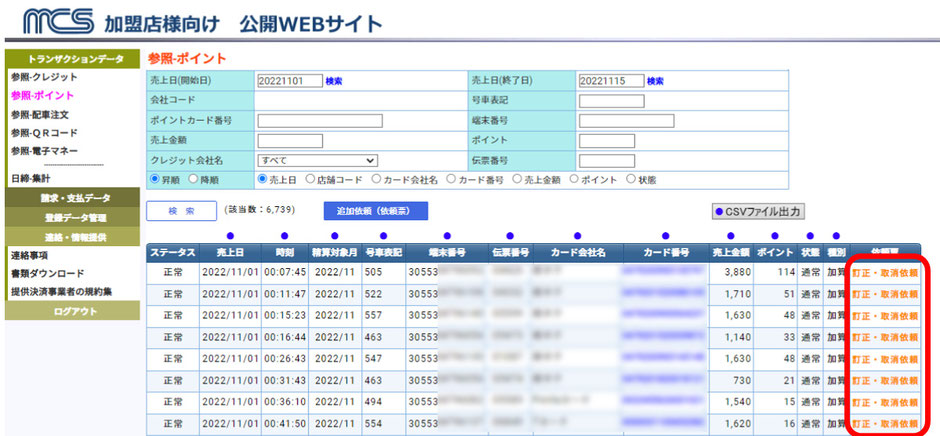Screen dimensions: 940x436
Task: Click the sort dot above 時刻 column
Action: [283, 236]
